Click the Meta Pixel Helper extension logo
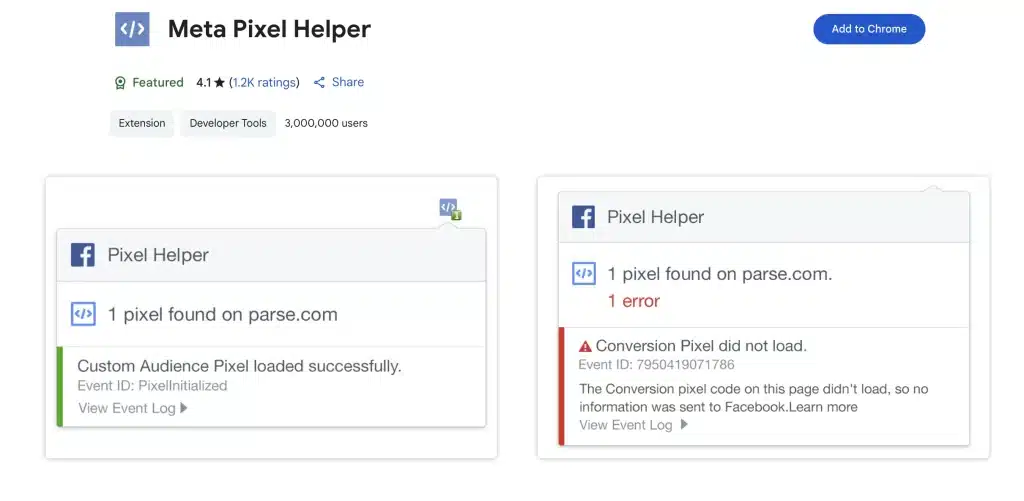1024x501 pixels. point(132,29)
